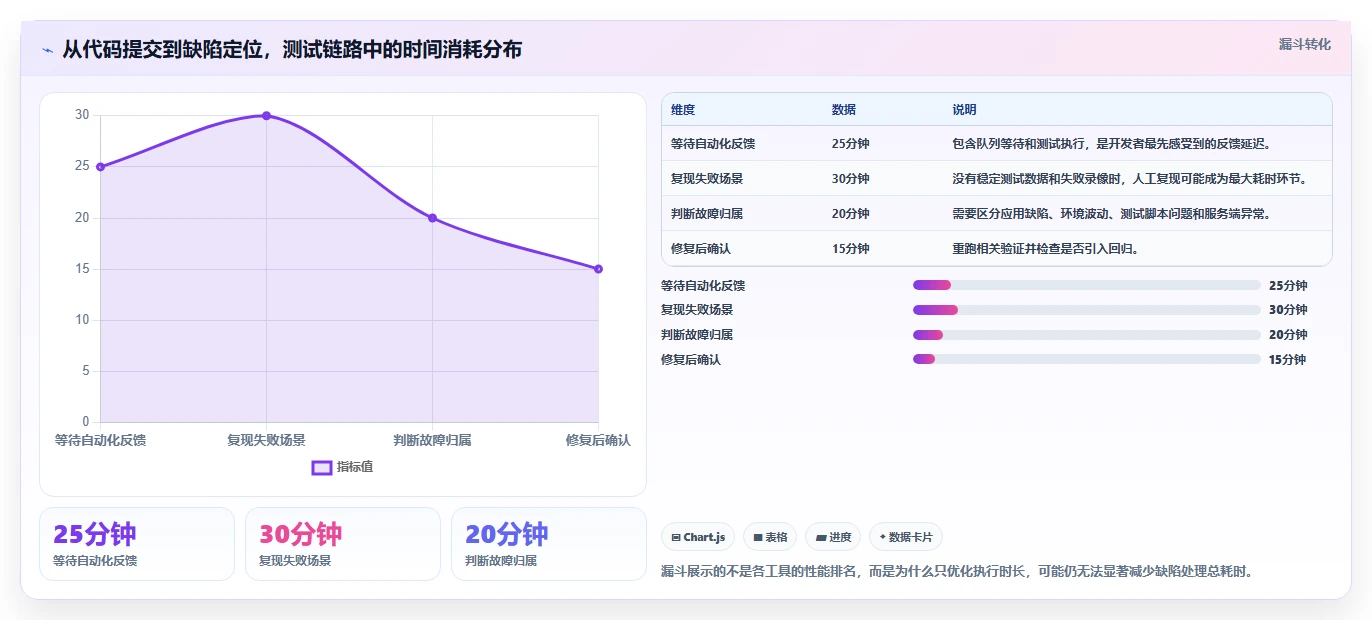The image size is (1372, 620).
Task: Click the 25分钟 value beside the progress bars
Action: [1288, 285]
